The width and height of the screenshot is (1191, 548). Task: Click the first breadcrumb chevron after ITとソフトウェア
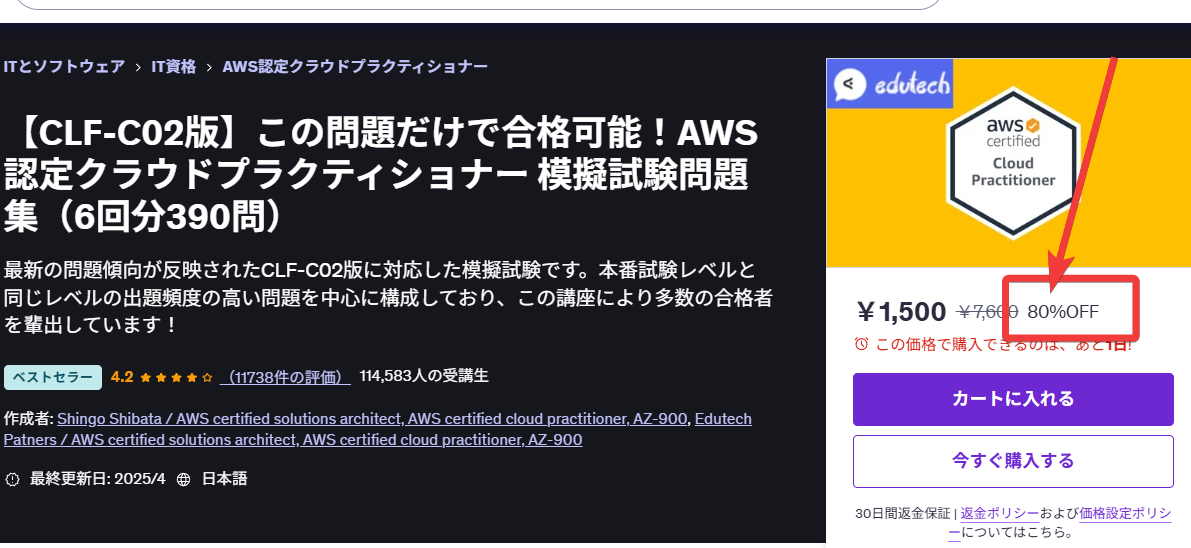point(138,67)
